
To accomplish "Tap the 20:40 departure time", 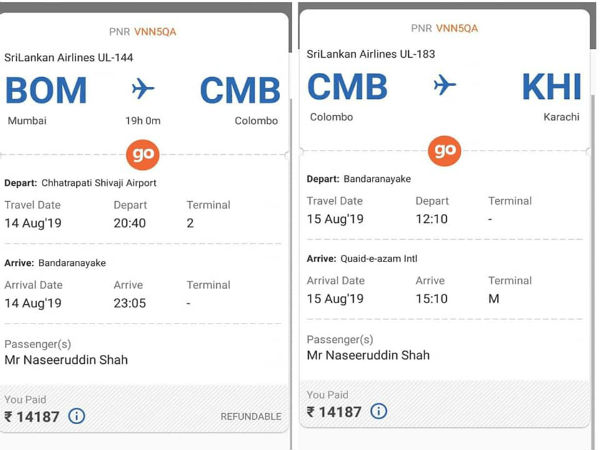I will tap(130, 223).
